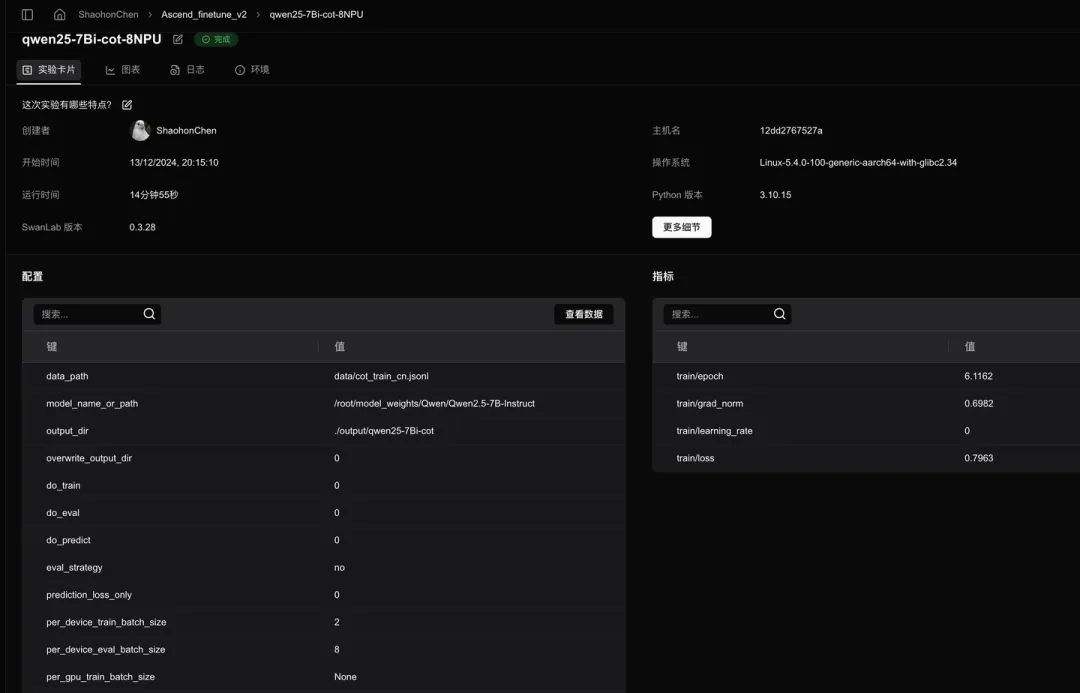1080x693 pixels.
Task: Open the 环境 environment tab
Action: click(x=252, y=70)
